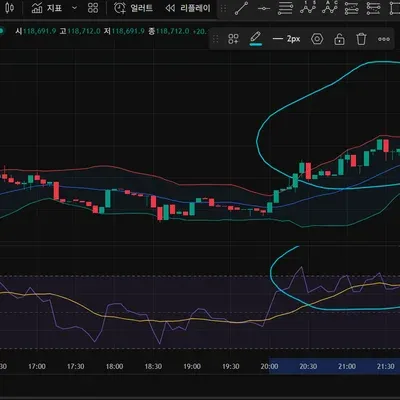Click the open price 118,691.9 next to 시
Screen dimensions: 400x400
click(x=39, y=31)
